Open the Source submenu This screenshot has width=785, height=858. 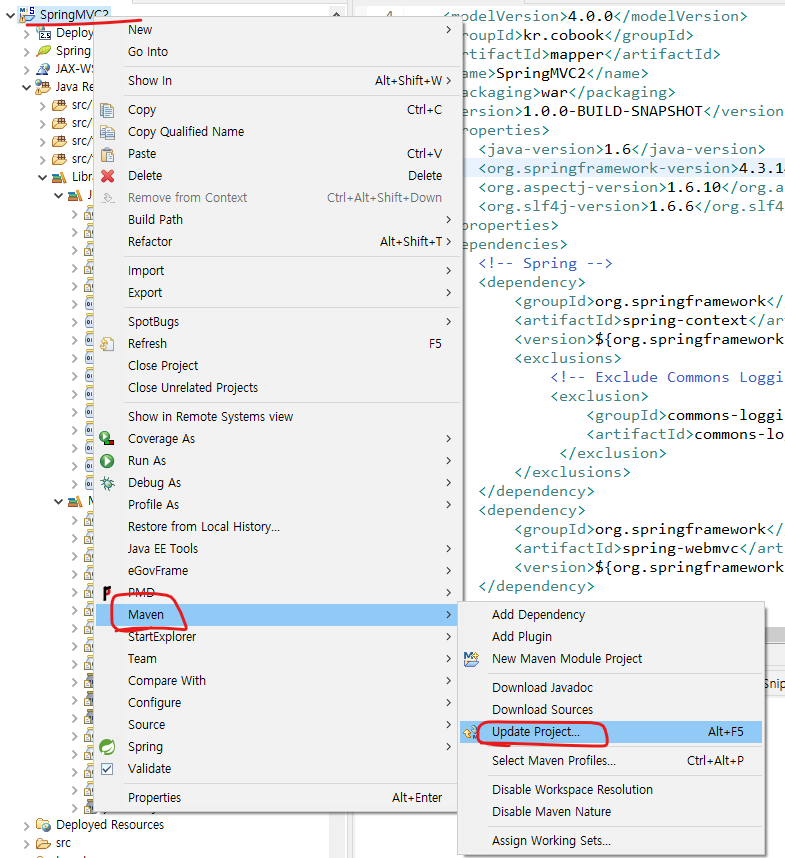[x=277, y=724]
